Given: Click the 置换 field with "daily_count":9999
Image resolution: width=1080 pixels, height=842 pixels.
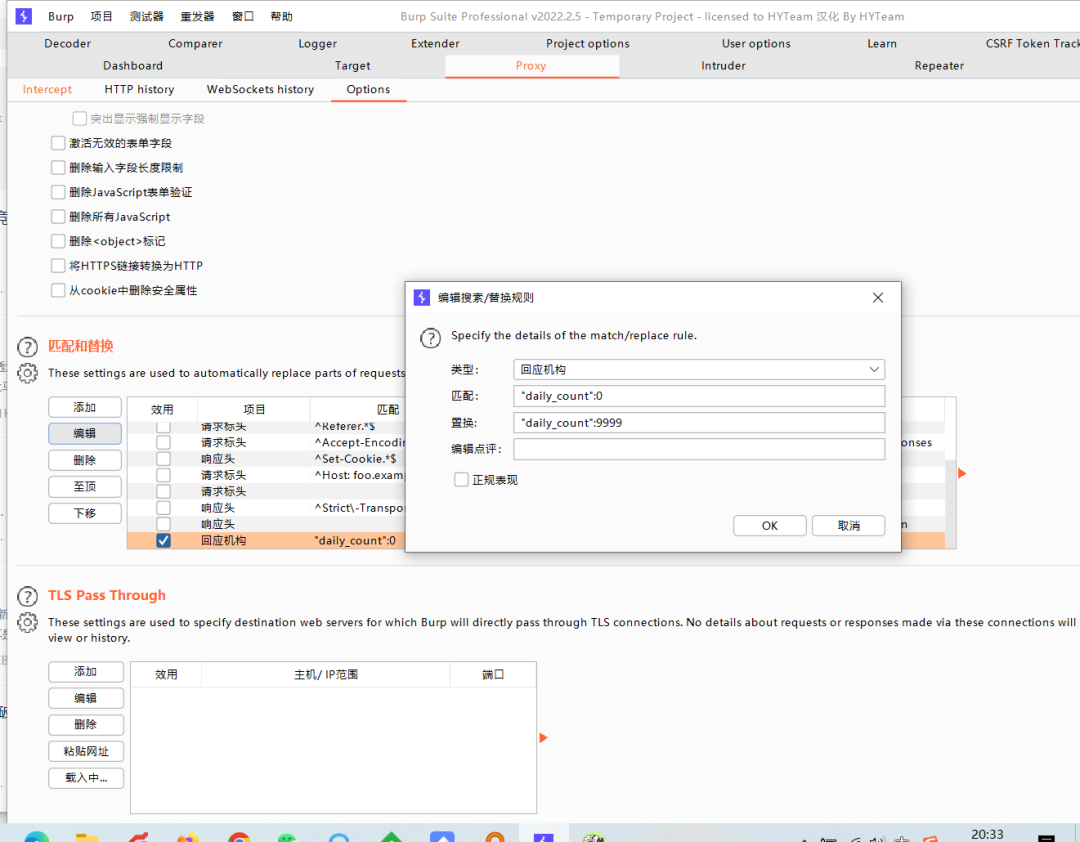Looking at the screenshot, I should click(x=698, y=422).
